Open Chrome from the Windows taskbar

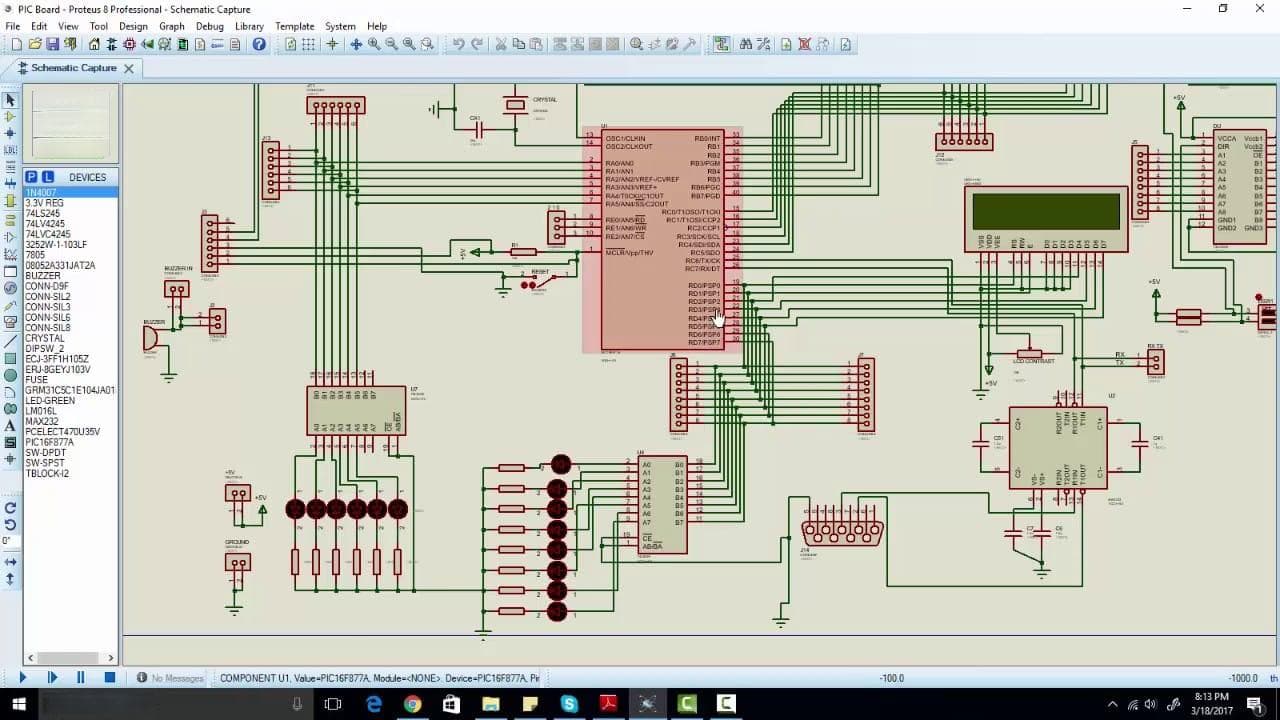412,704
